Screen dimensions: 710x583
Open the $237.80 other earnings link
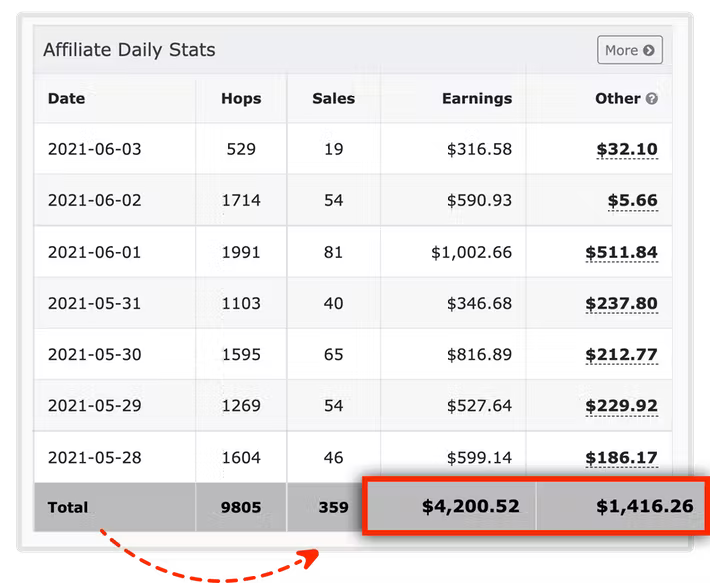(621, 304)
